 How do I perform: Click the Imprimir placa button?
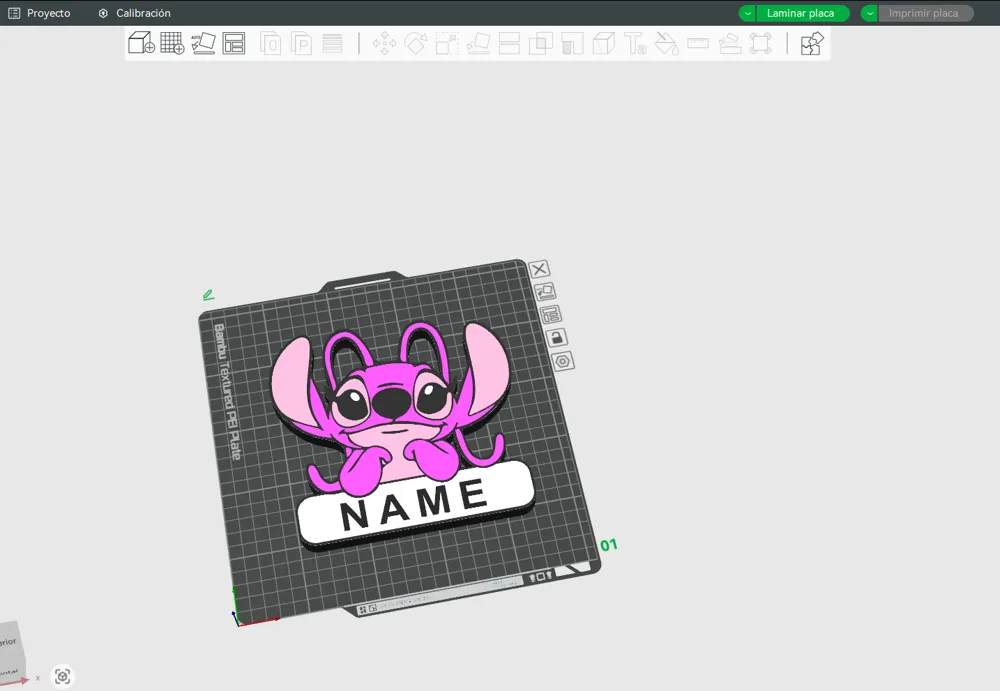point(925,13)
